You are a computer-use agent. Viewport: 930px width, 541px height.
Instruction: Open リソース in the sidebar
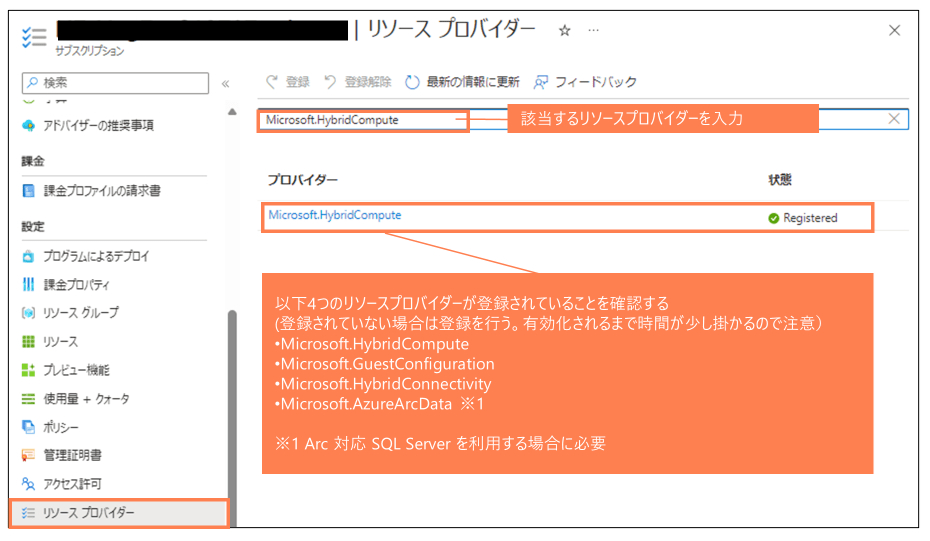(x=60, y=342)
